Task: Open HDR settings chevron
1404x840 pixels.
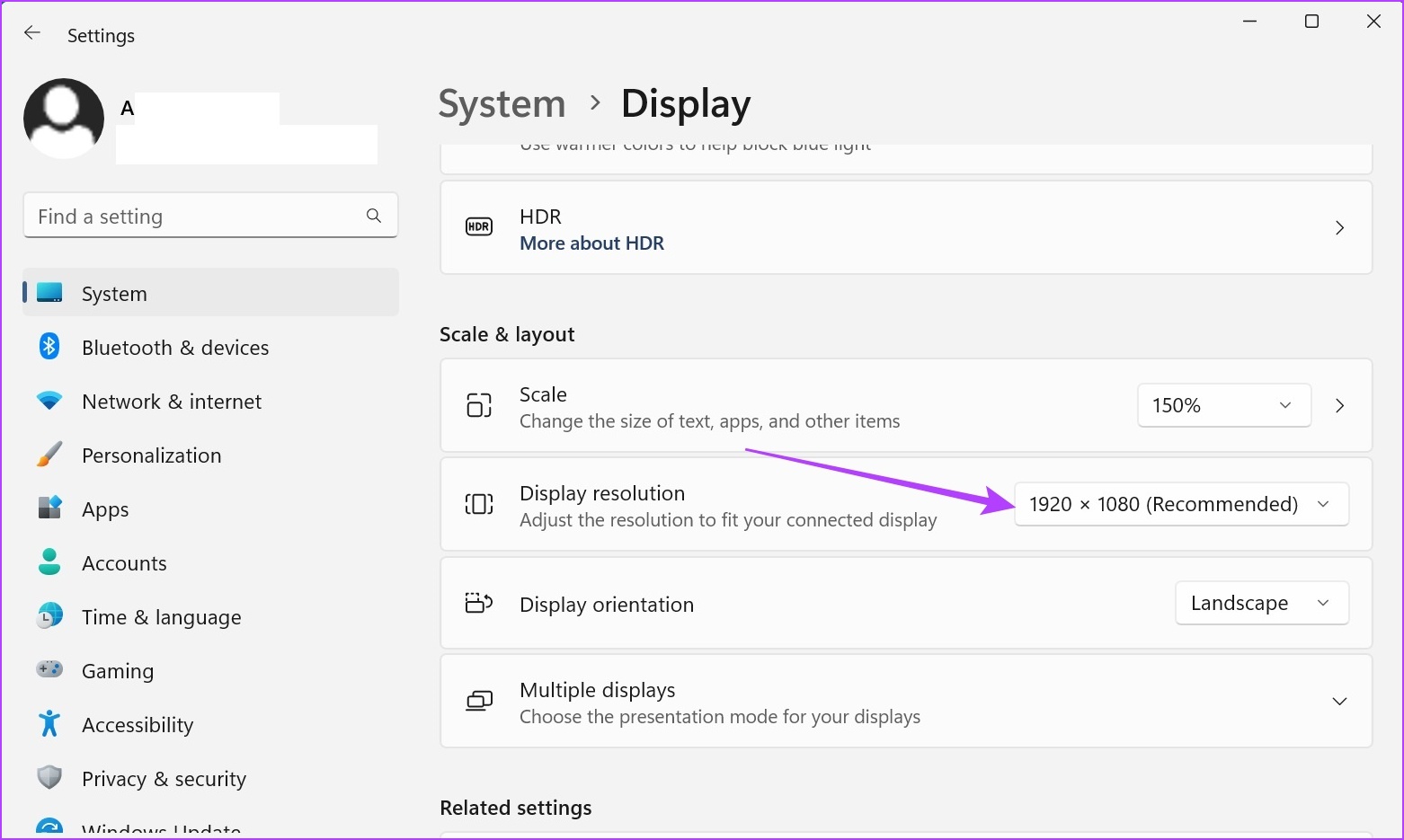Action: click(x=1339, y=227)
